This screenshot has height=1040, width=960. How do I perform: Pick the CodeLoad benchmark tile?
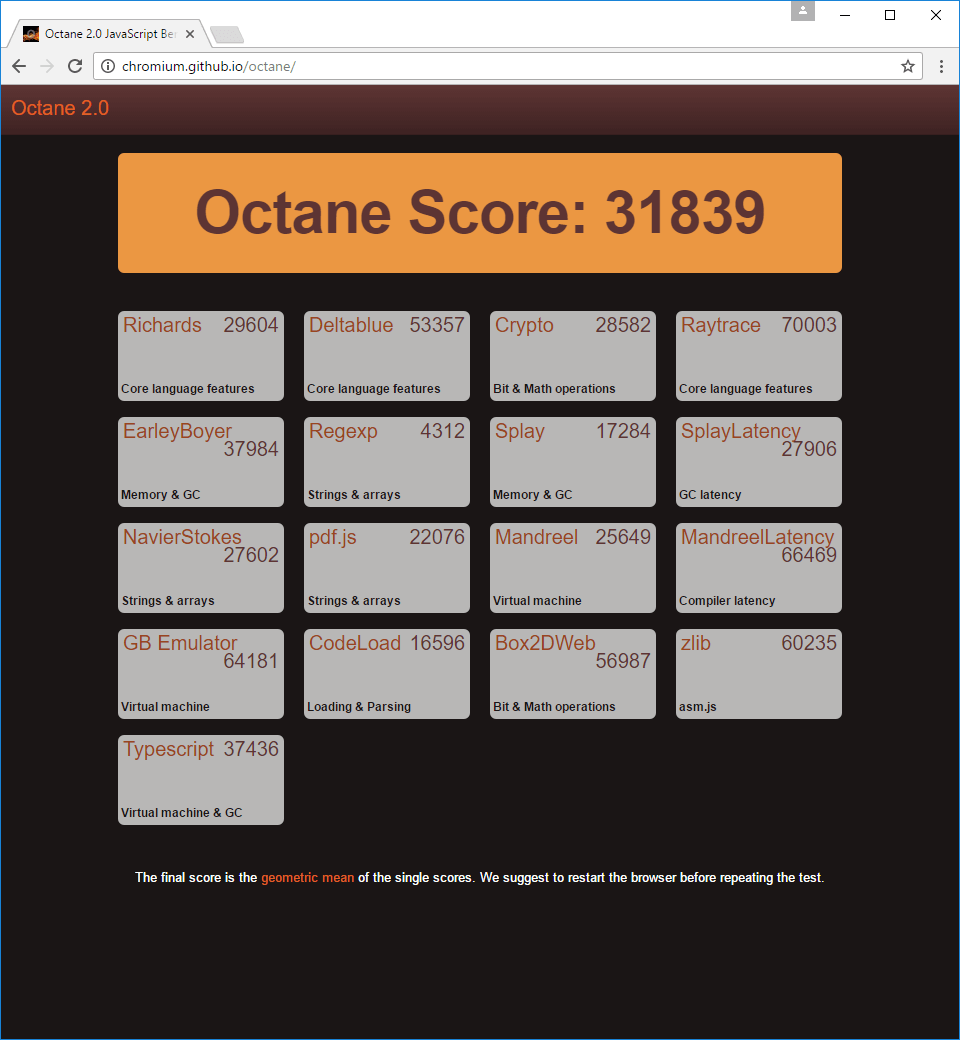[x=387, y=674]
